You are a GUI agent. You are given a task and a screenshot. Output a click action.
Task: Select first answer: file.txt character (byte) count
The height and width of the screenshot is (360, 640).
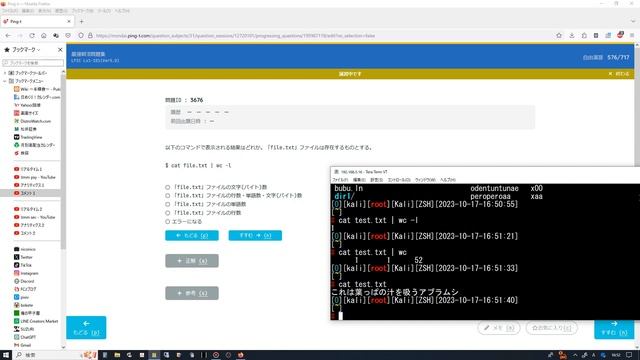(x=167, y=187)
